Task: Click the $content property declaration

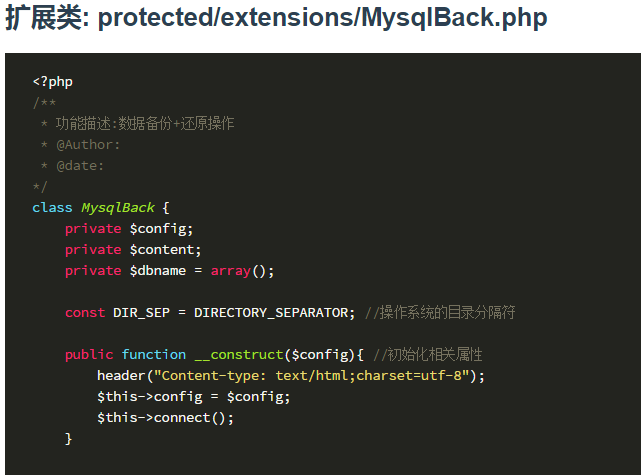Action: pyautogui.click(x=165, y=249)
